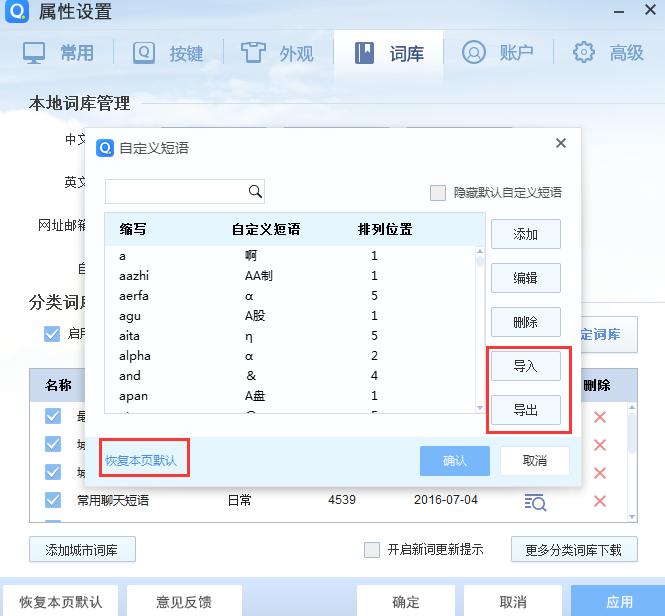Go to the 账户 account tab
The height and width of the screenshot is (616, 665).
coord(498,53)
